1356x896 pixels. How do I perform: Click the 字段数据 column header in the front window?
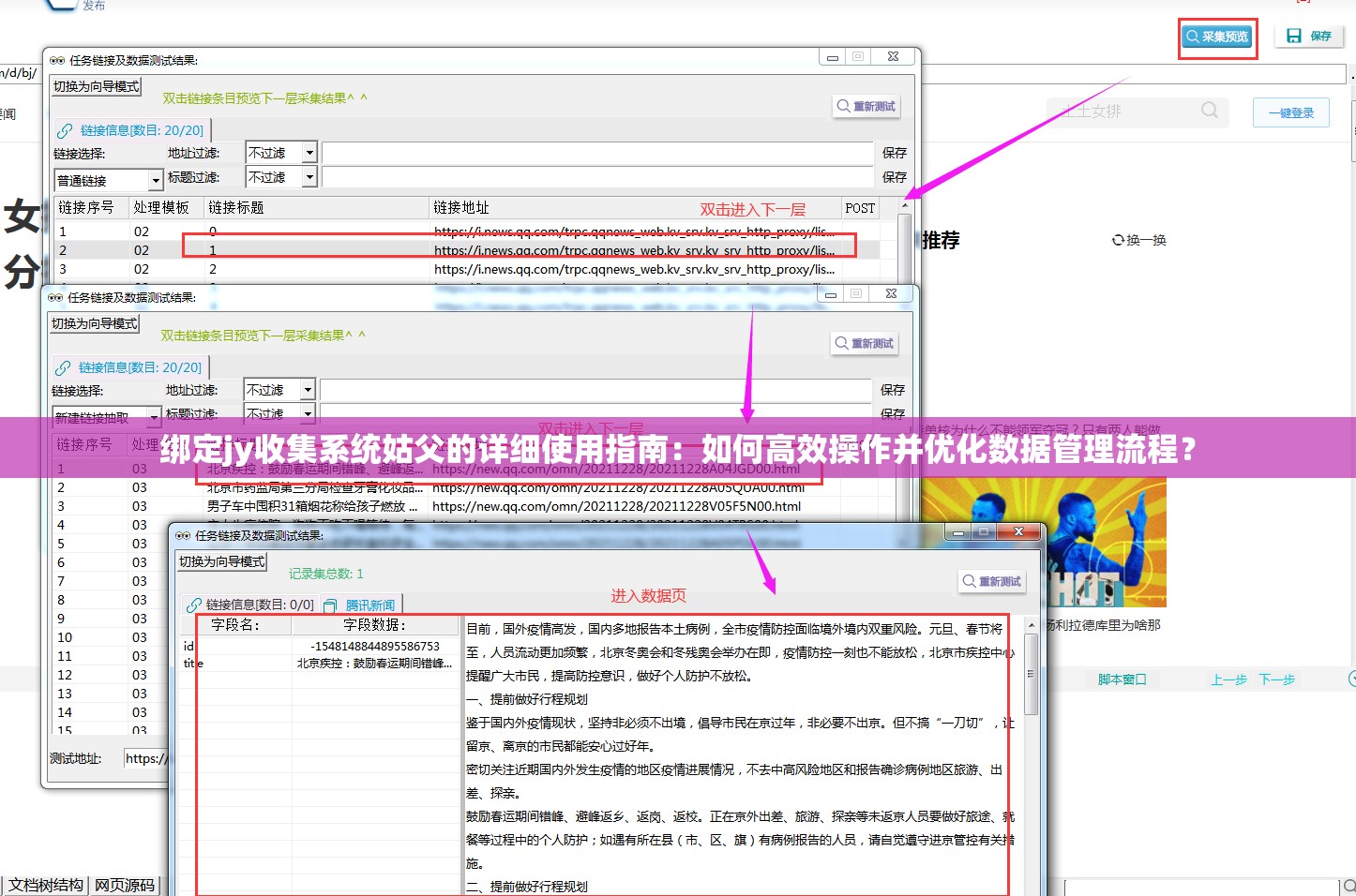point(375,625)
